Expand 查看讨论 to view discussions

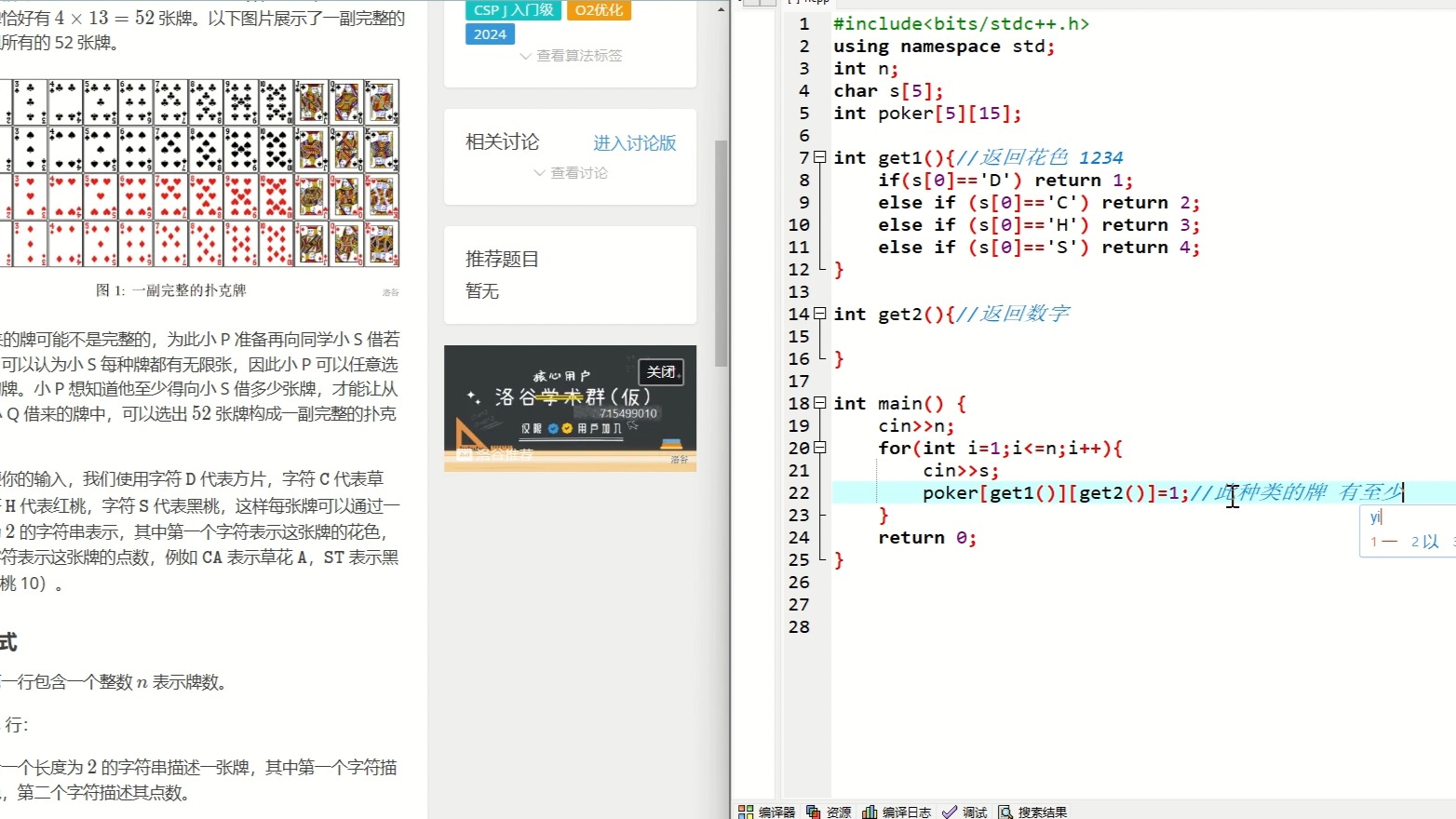[571, 173]
